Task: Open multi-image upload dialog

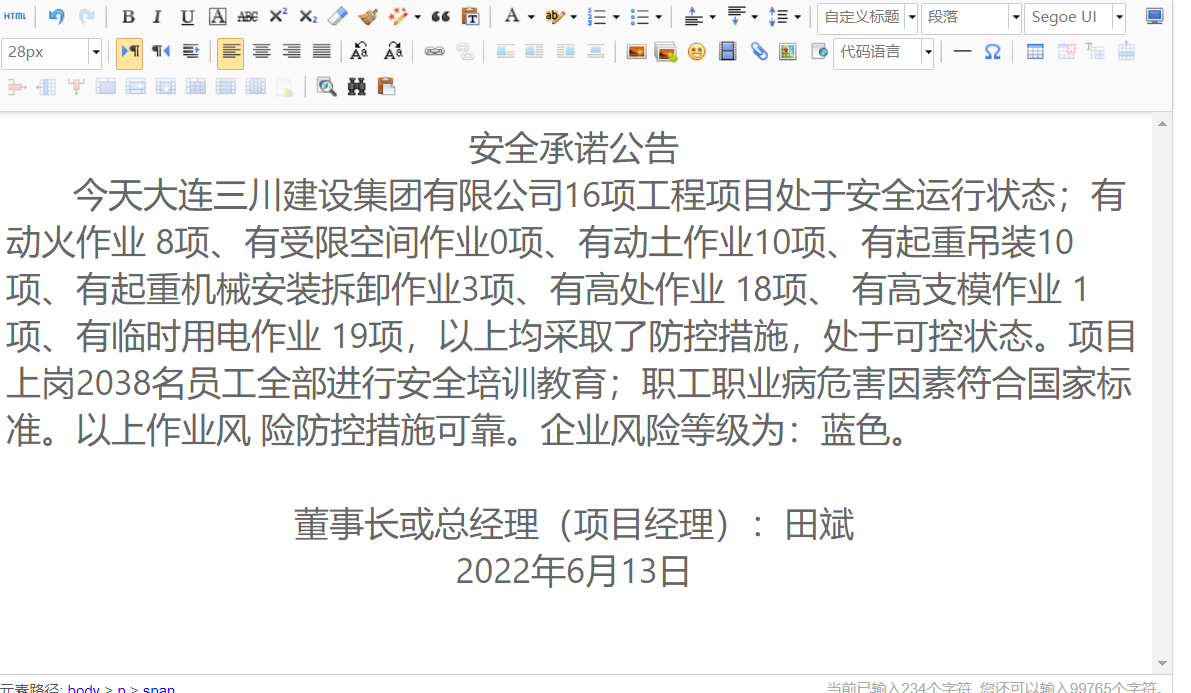Action: [x=666, y=51]
